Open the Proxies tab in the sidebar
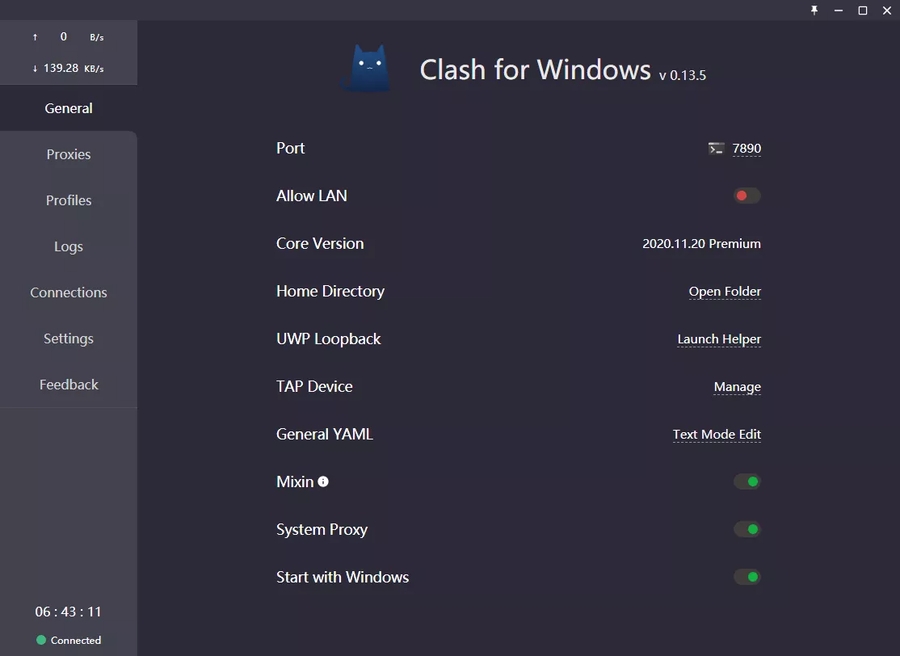The height and width of the screenshot is (656, 900). pyautogui.click(x=68, y=154)
